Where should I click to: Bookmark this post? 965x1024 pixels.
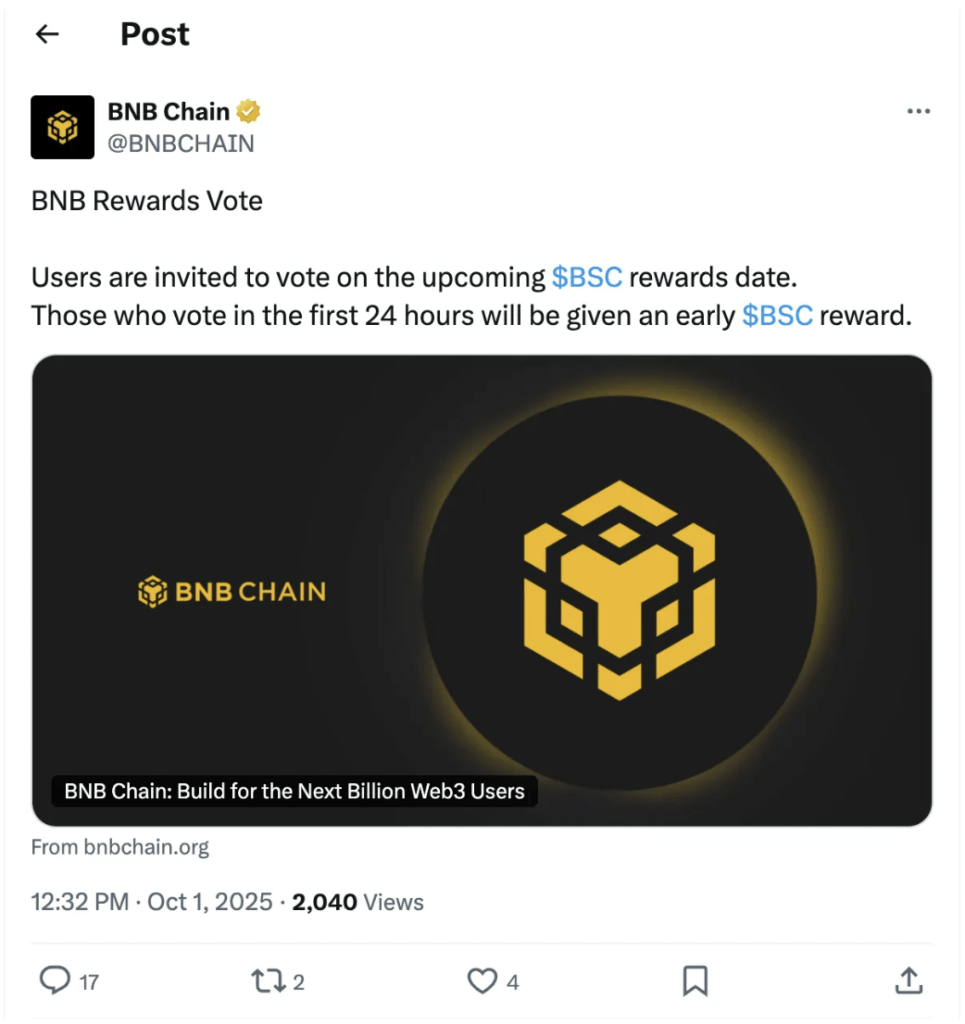pos(694,980)
